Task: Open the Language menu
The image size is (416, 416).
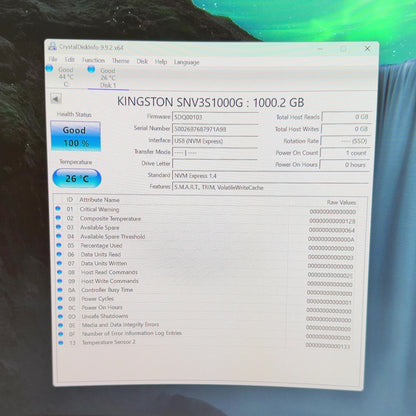Action: click(x=186, y=62)
